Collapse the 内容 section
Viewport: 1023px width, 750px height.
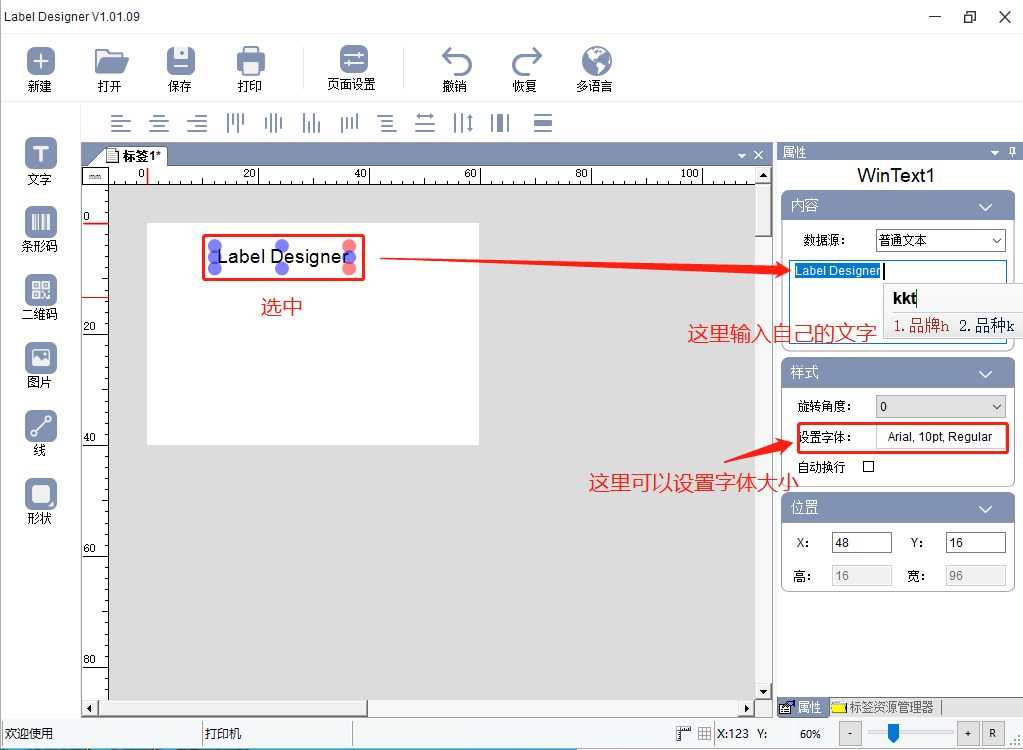985,207
